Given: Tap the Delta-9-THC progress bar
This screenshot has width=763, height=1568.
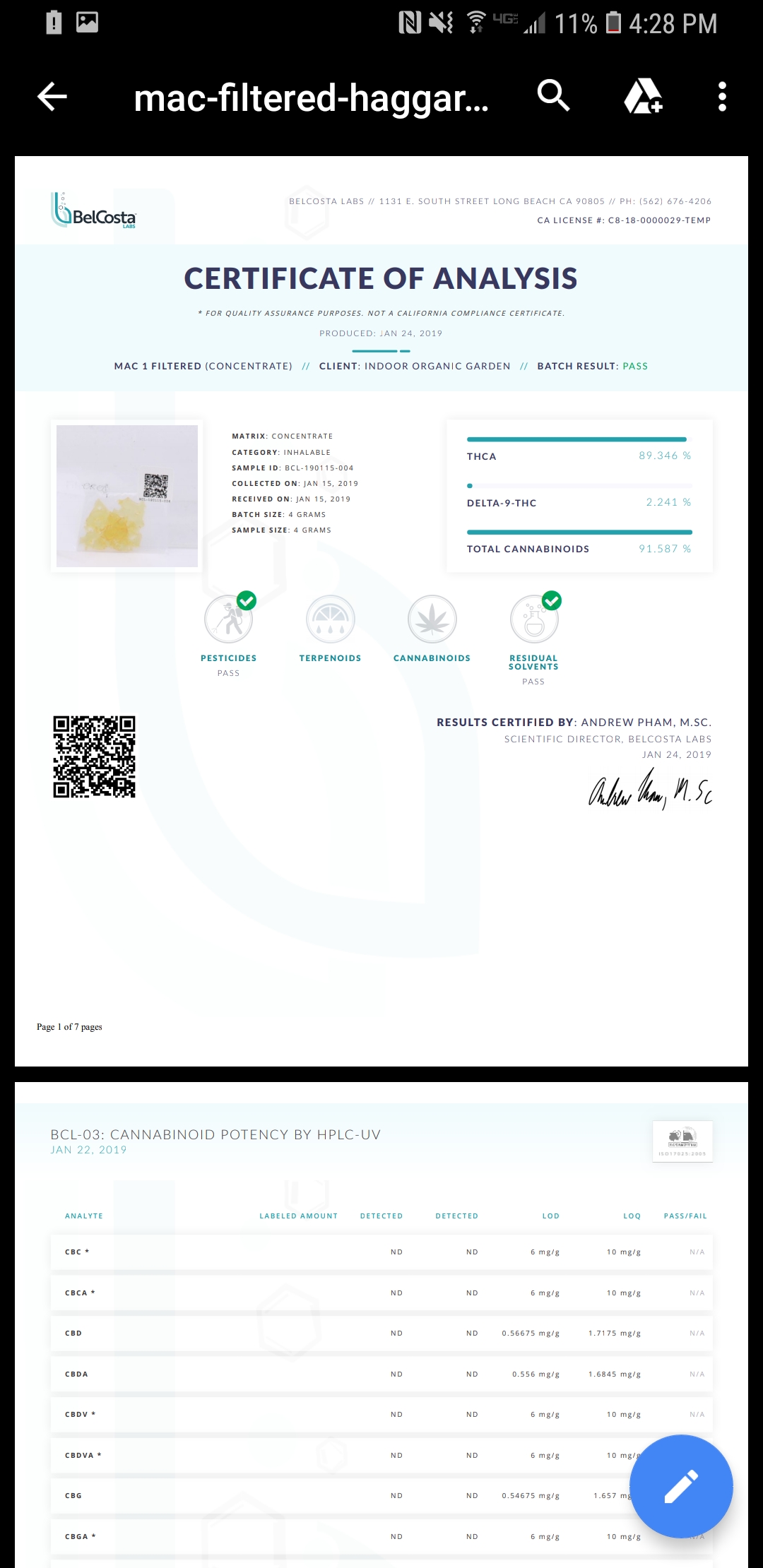Looking at the screenshot, I should pyautogui.click(x=579, y=486).
